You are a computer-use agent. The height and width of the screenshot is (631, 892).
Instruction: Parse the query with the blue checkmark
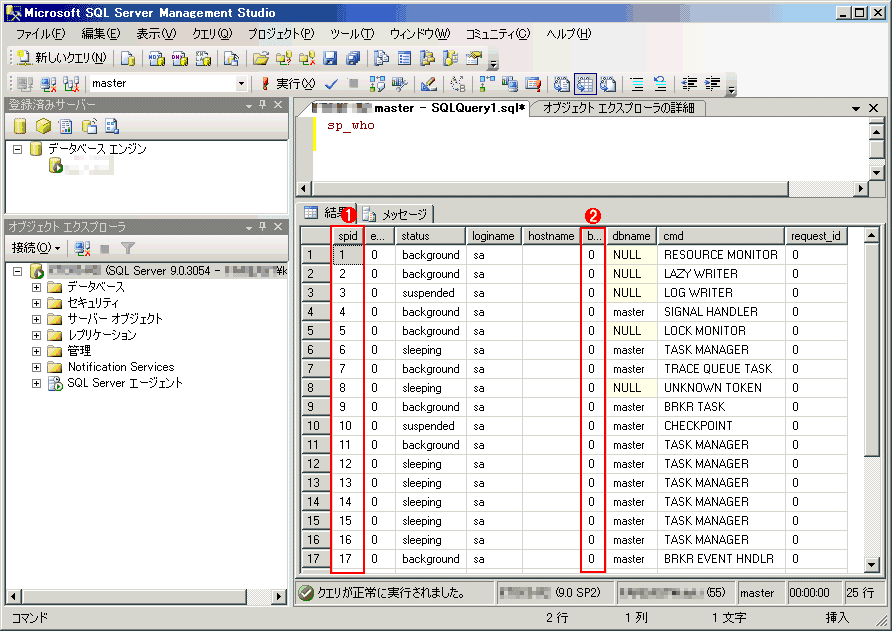click(331, 84)
